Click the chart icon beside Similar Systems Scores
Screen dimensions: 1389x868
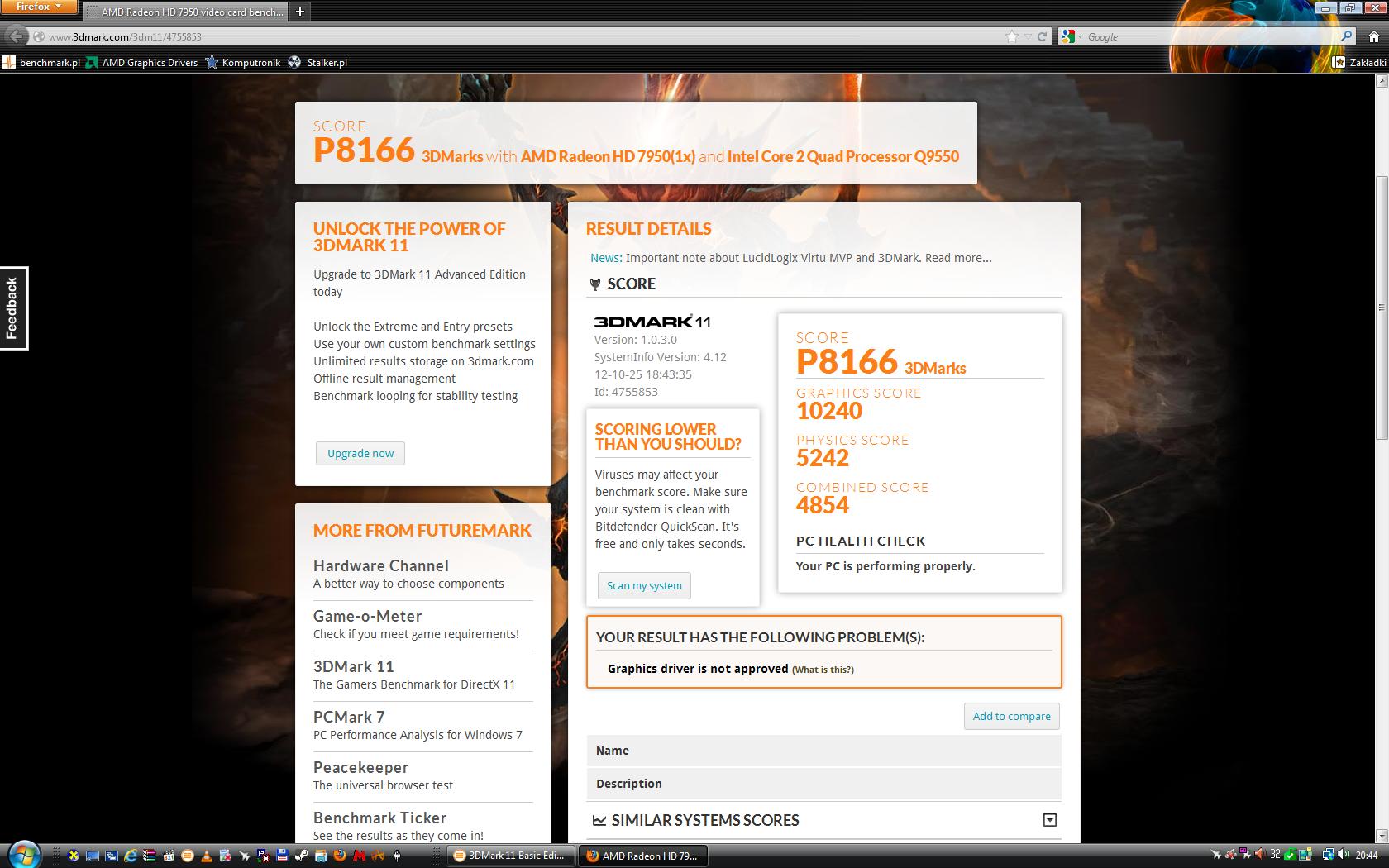(x=599, y=820)
